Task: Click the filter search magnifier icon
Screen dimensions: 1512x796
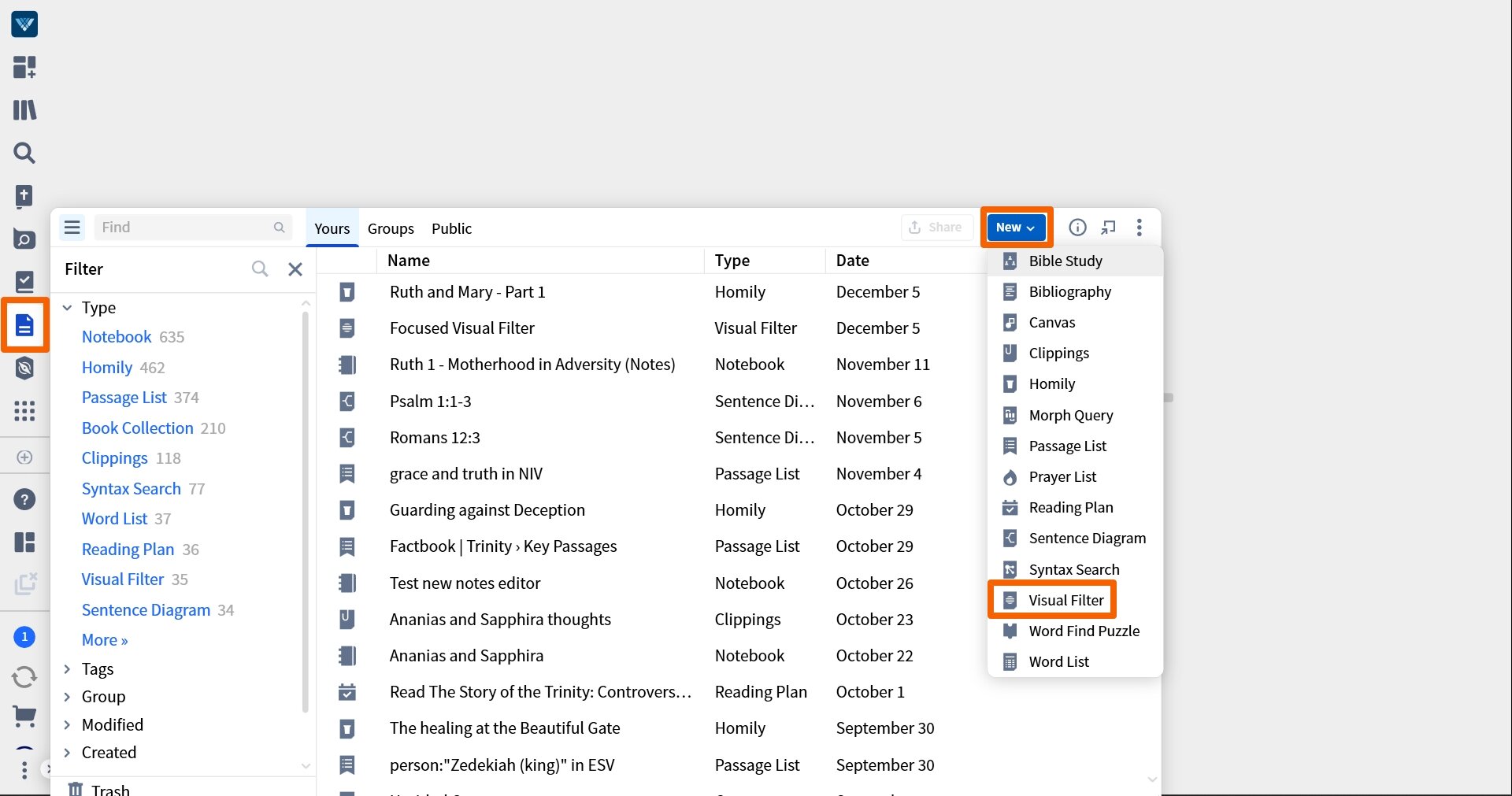Action: point(260,269)
